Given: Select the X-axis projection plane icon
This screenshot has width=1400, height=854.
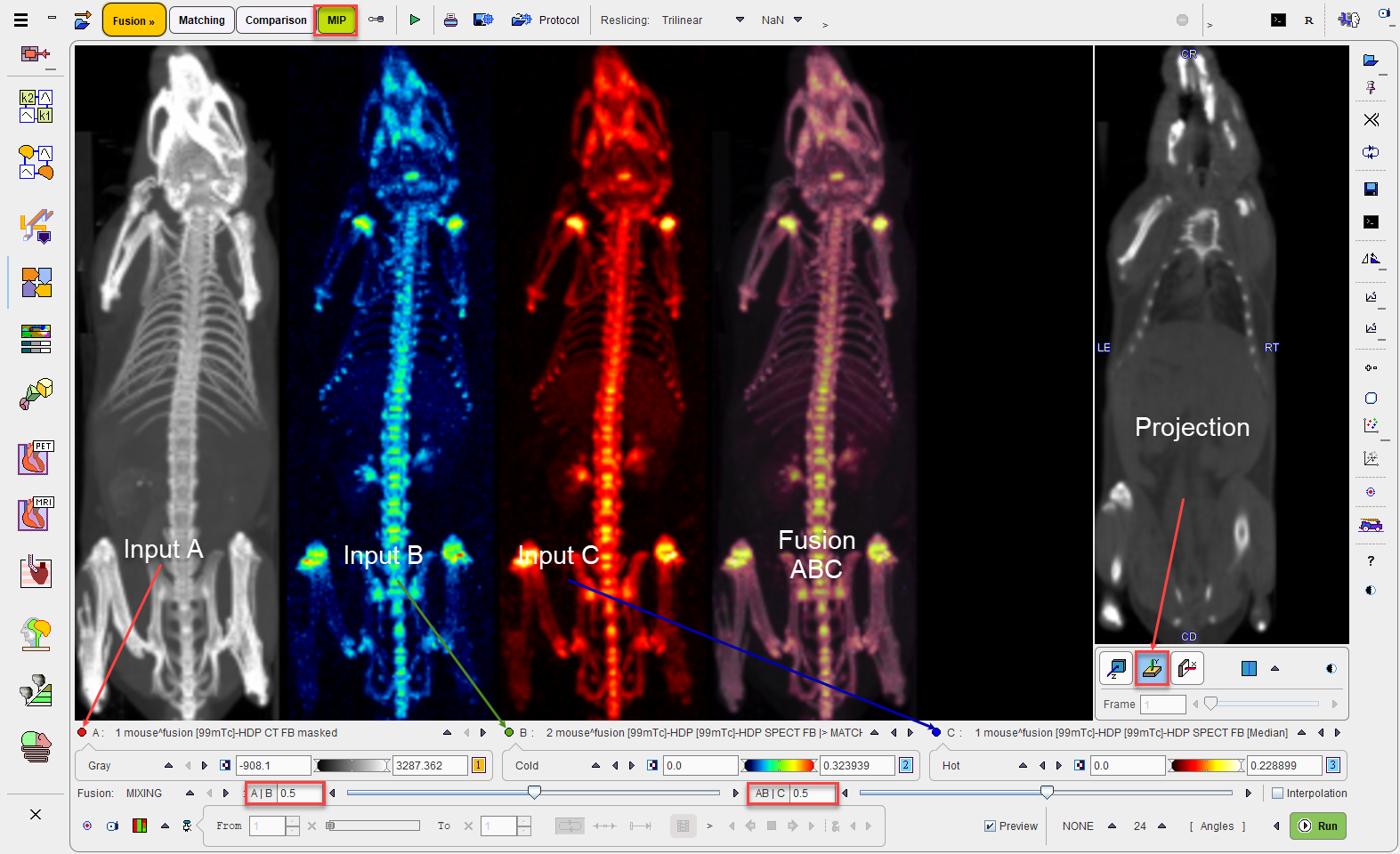Looking at the screenshot, I should pyautogui.click(x=1187, y=668).
